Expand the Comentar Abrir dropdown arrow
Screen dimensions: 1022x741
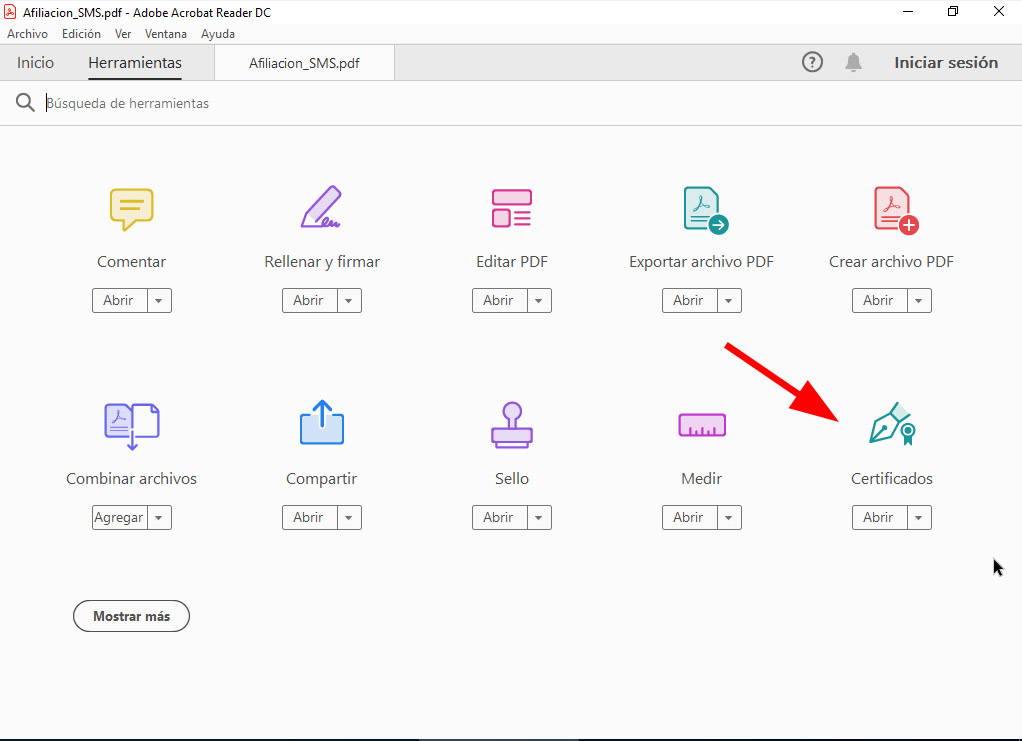click(x=159, y=300)
